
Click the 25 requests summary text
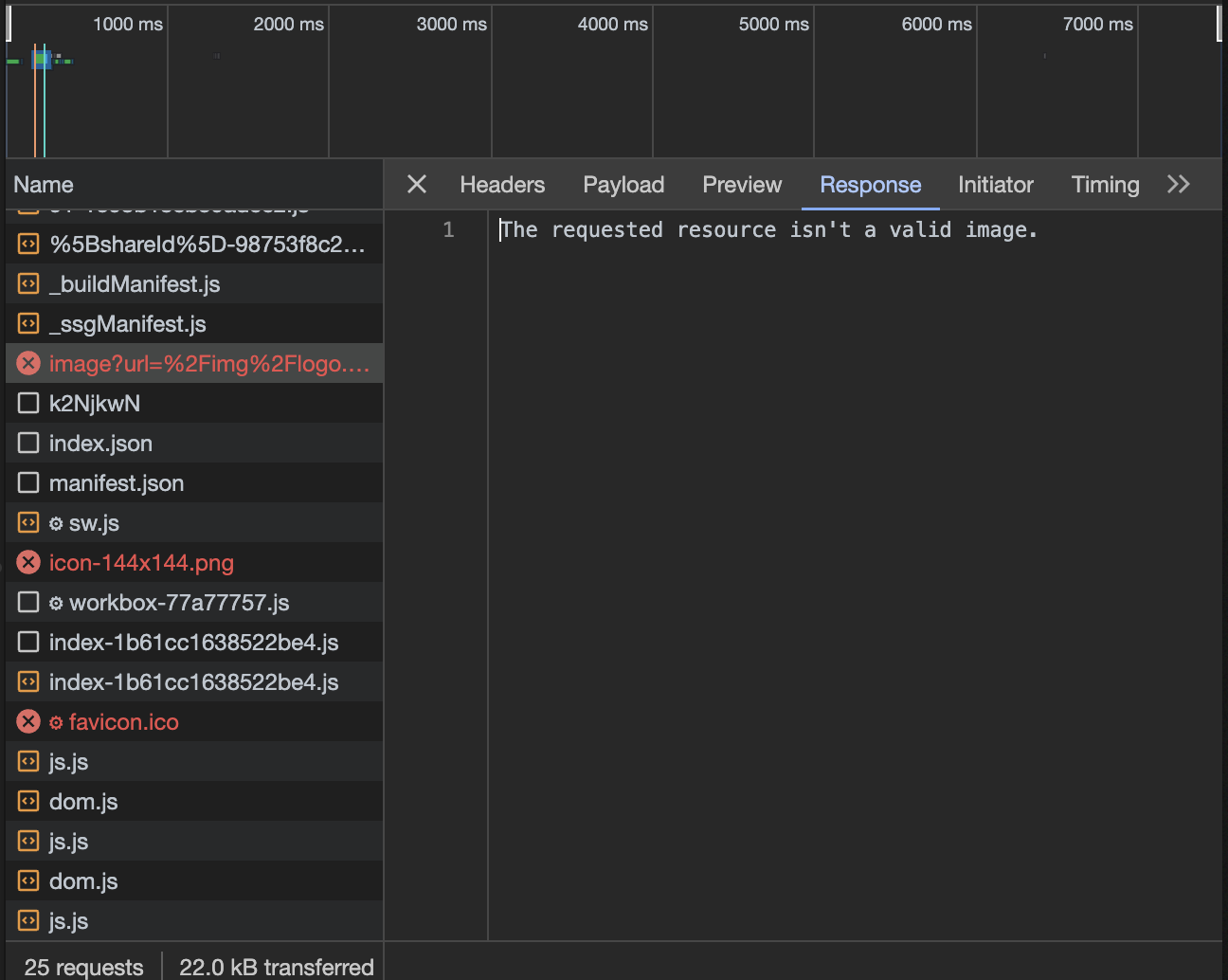(84, 967)
